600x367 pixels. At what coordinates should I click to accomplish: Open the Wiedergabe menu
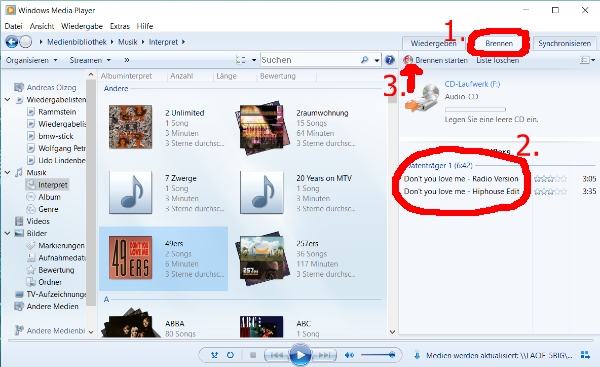[x=82, y=26]
